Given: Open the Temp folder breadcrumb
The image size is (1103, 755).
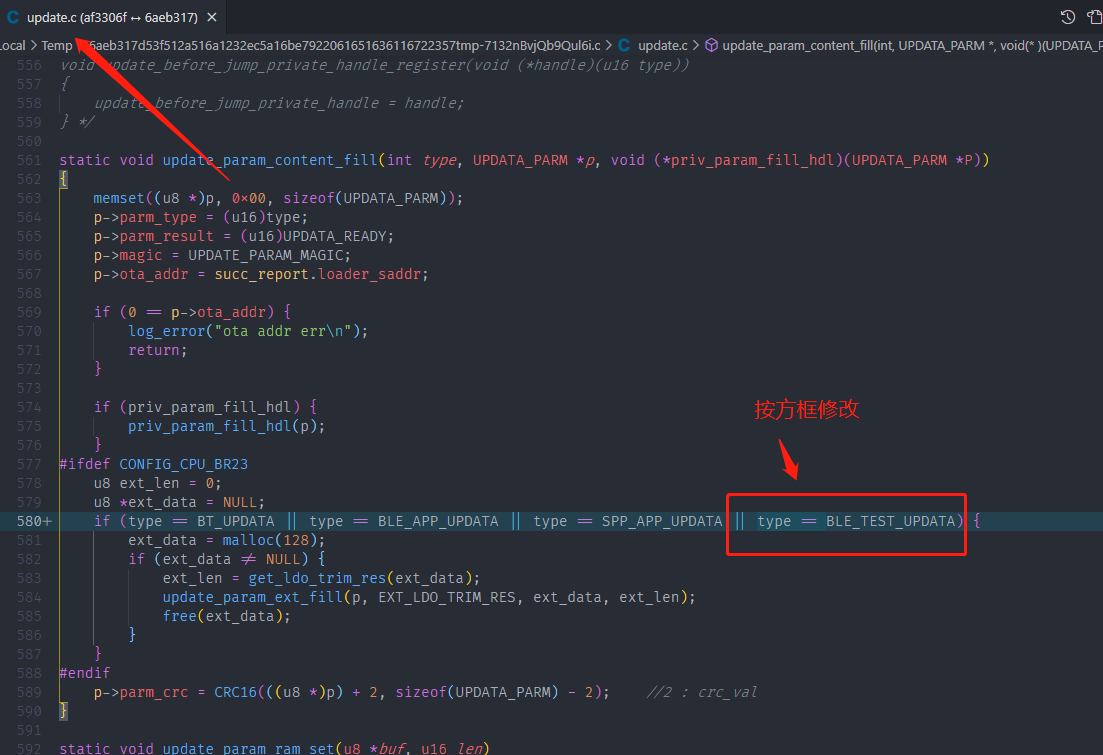Looking at the screenshot, I should coord(57,46).
